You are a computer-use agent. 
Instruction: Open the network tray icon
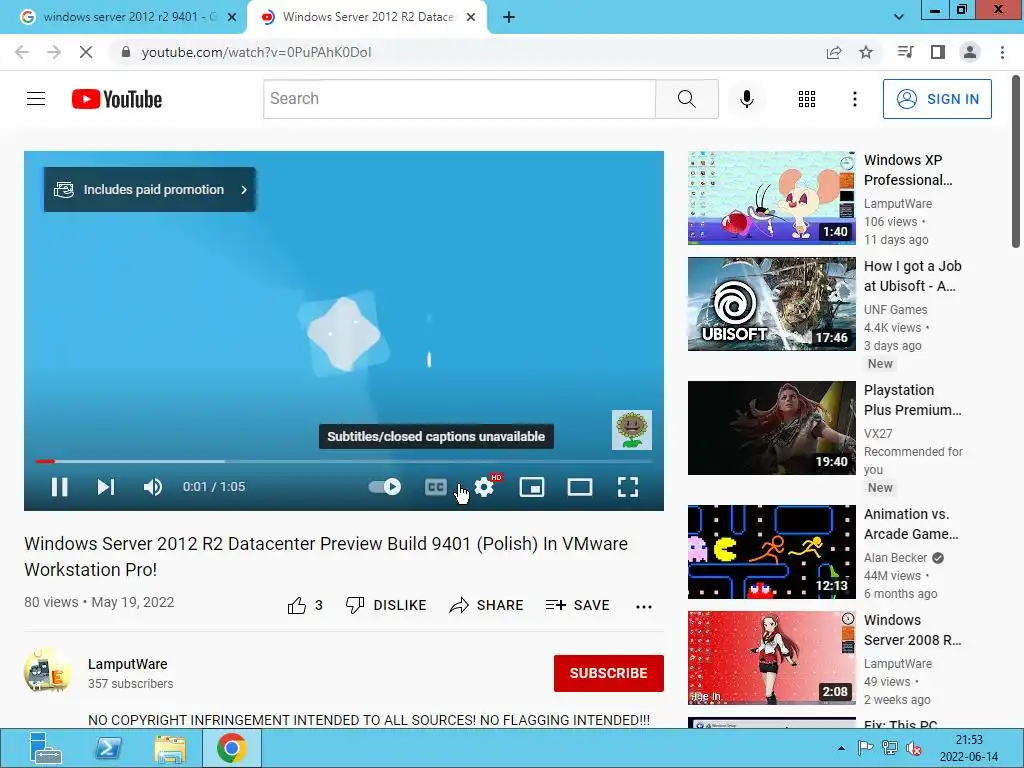(889, 748)
